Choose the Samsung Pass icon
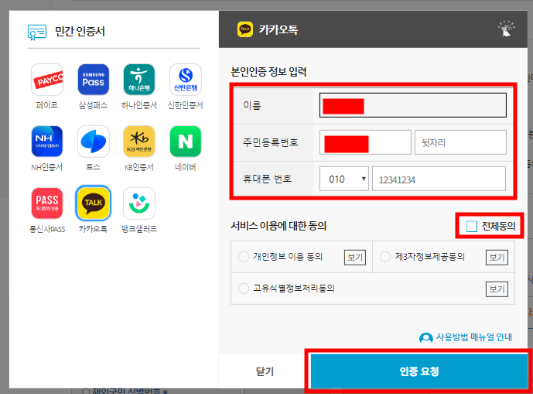The height and width of the screenshot is (394, 533). (93, 80)
